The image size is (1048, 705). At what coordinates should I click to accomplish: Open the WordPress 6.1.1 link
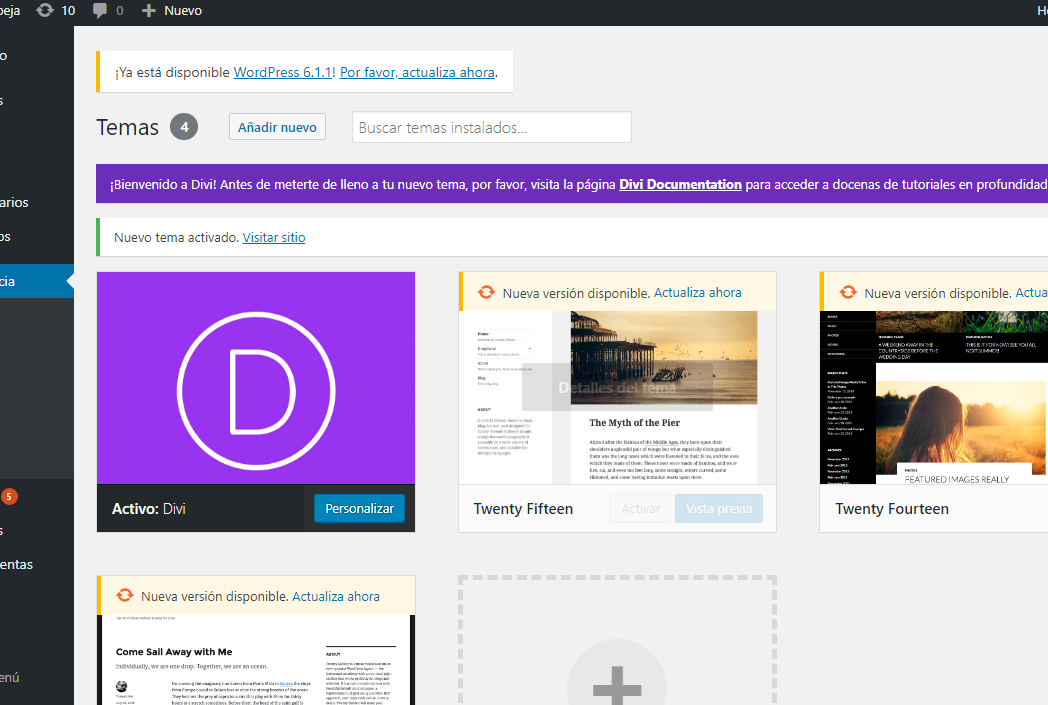click(283, 72)
